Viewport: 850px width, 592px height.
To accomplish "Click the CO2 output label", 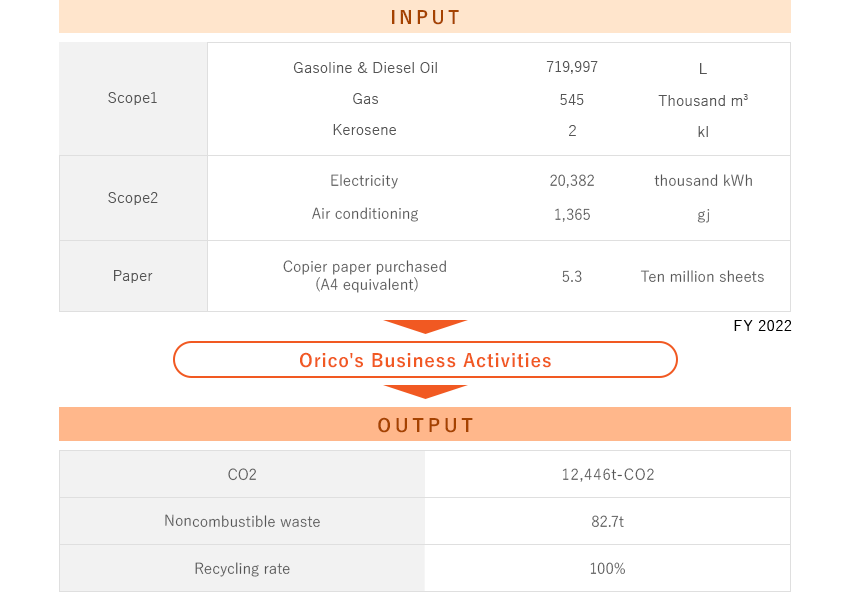I will pyautogui.click(x=242, y=474).
